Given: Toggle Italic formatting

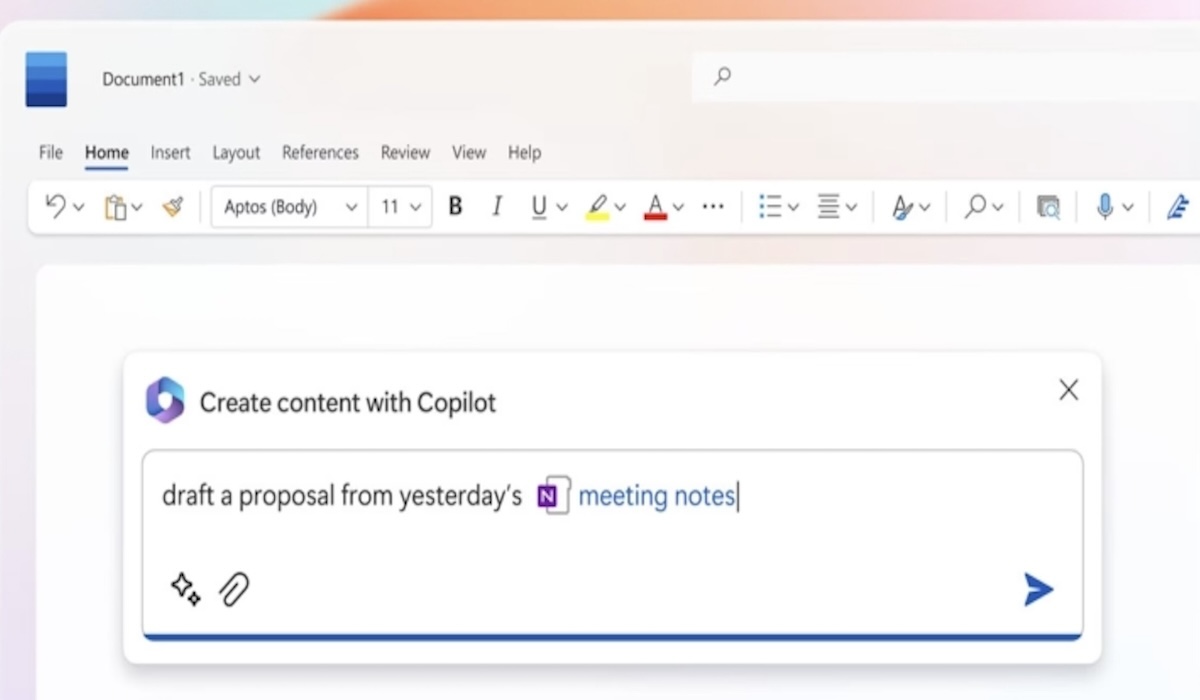Looking at the screenshot, I should pyautogui.click(x=497, y=207).
